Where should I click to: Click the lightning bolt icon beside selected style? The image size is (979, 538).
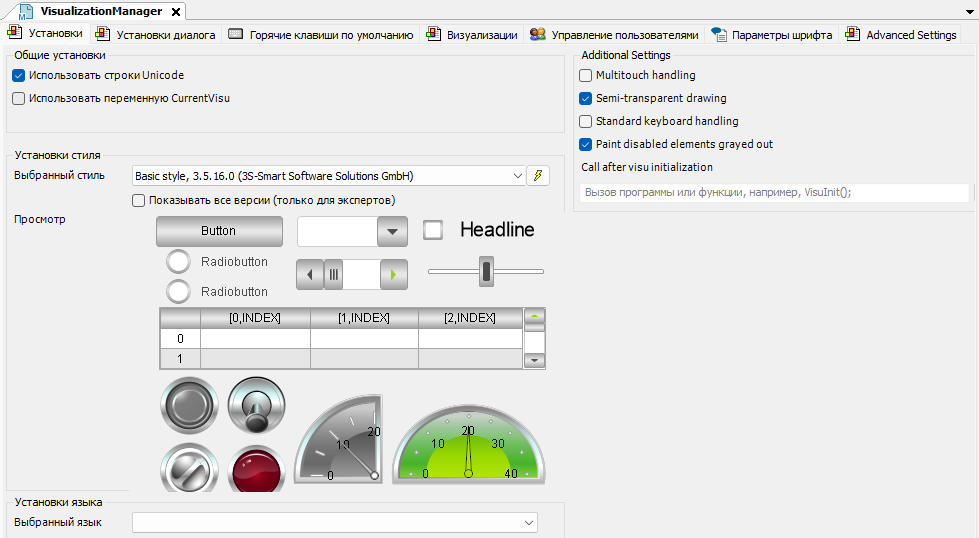tap(538, 176)
